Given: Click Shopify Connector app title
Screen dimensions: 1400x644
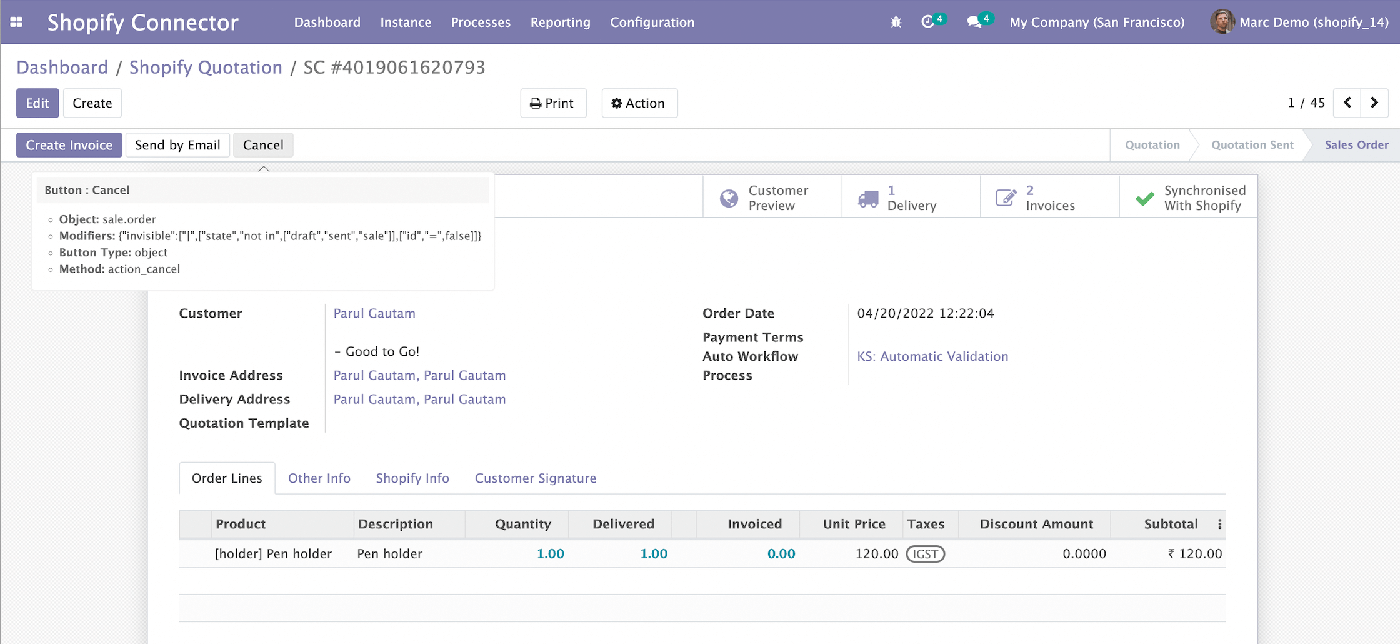Looking at the screenshot, I should click(143, 22).
